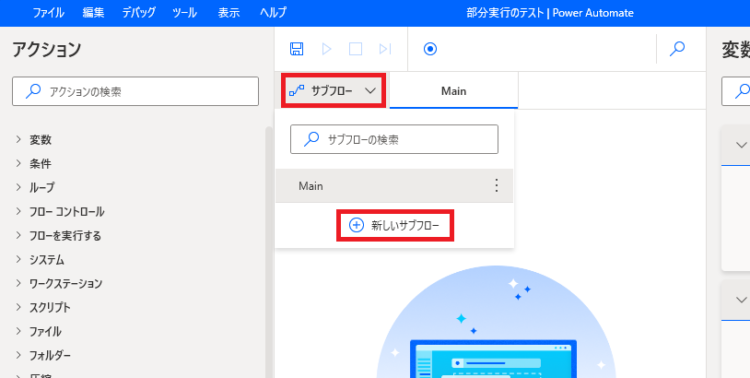Viewport: 750px width, 378px height.
Task: Click the Run next action icon
Action: (x=385, y=49)
